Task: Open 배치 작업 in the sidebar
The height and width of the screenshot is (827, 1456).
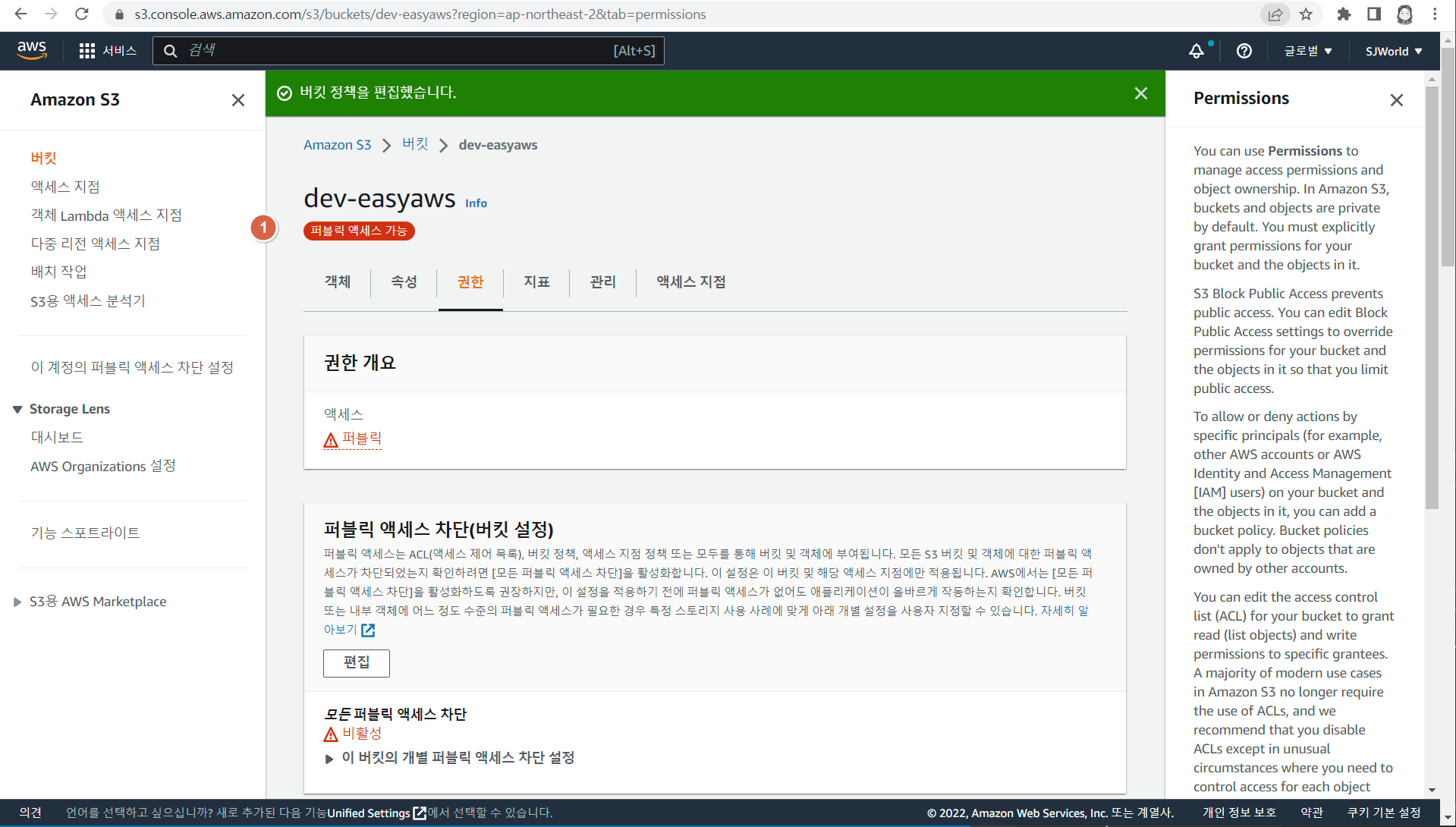Action: tap(58, 272)
